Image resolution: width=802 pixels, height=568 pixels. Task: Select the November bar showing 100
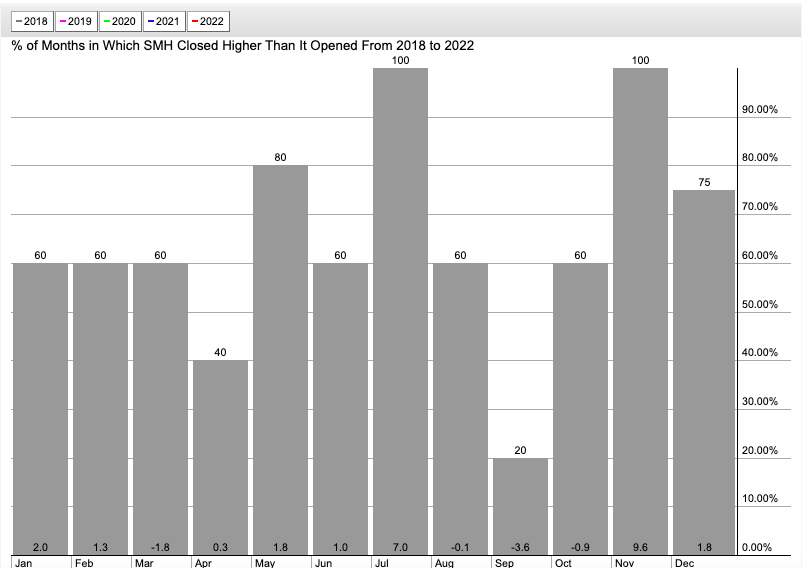pos(640,312)
